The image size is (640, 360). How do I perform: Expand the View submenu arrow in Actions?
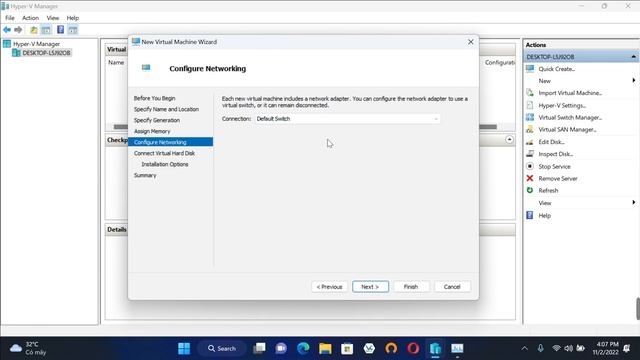(x=633, y=202)
